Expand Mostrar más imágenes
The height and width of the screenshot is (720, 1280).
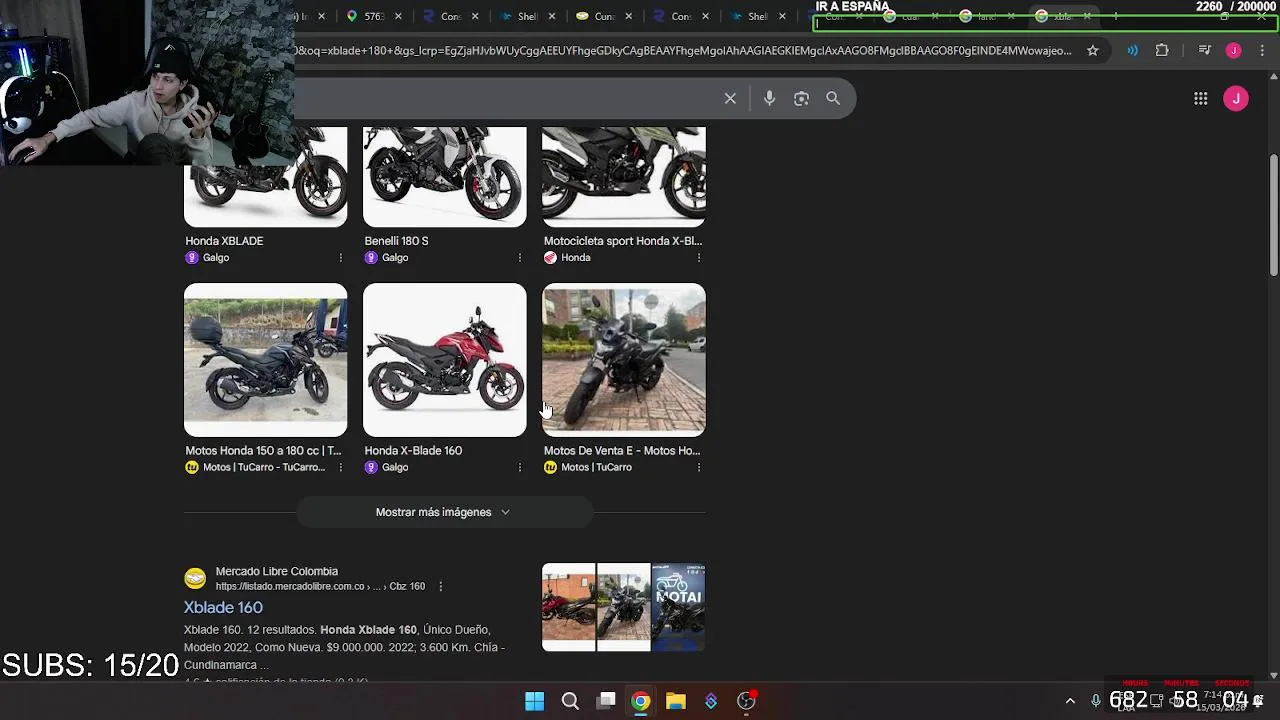pos(444,512)
